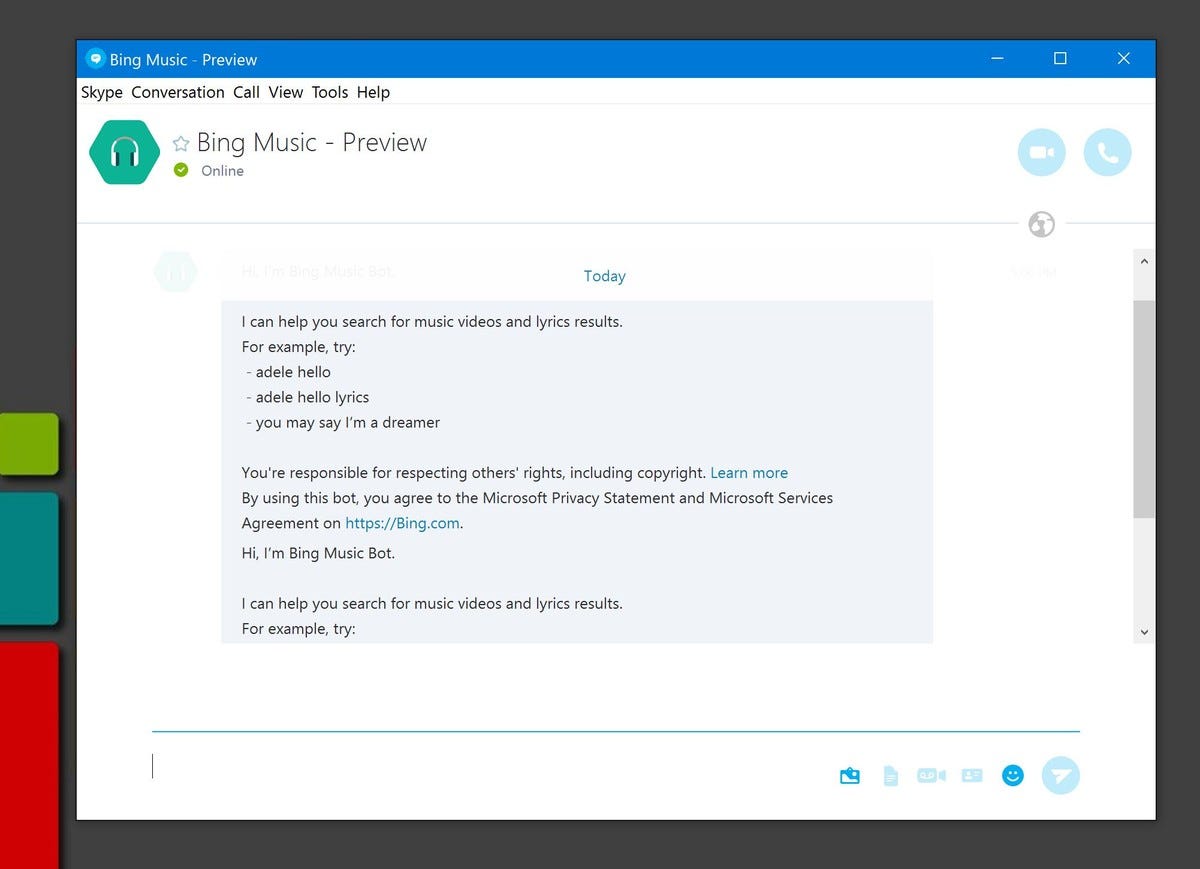
Task: Click the chat scroll down arrow
Action: [1144, 632]
